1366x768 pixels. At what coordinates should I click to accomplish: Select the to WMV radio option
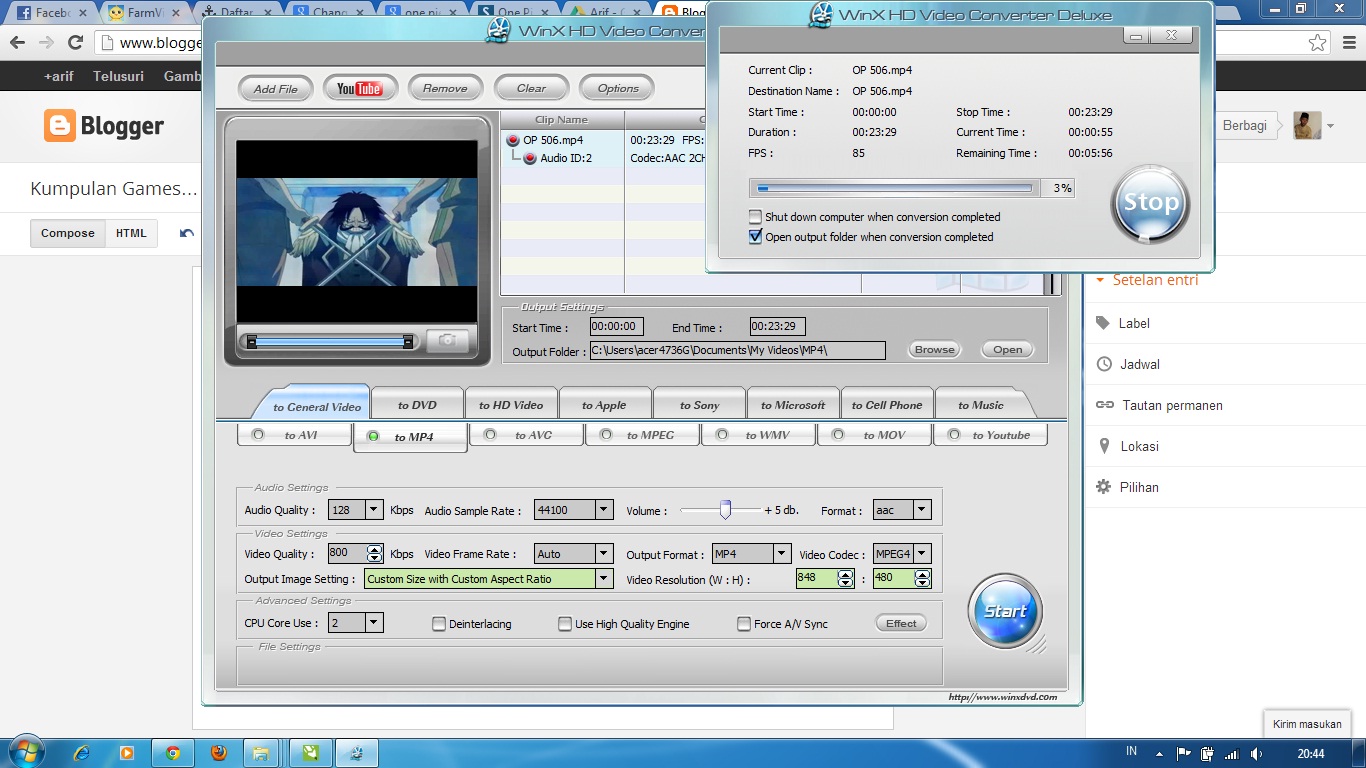click(x=722, y=435)
